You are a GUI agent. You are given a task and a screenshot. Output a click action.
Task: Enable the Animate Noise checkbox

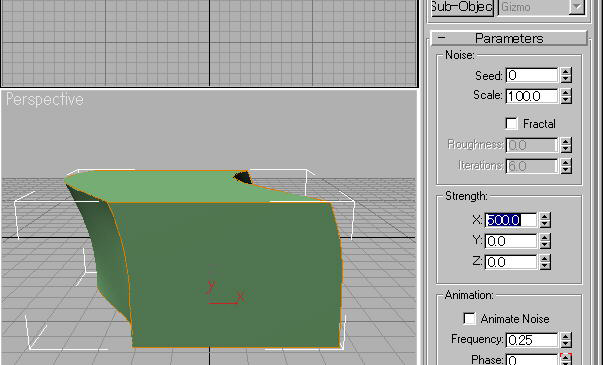point(469,318)
